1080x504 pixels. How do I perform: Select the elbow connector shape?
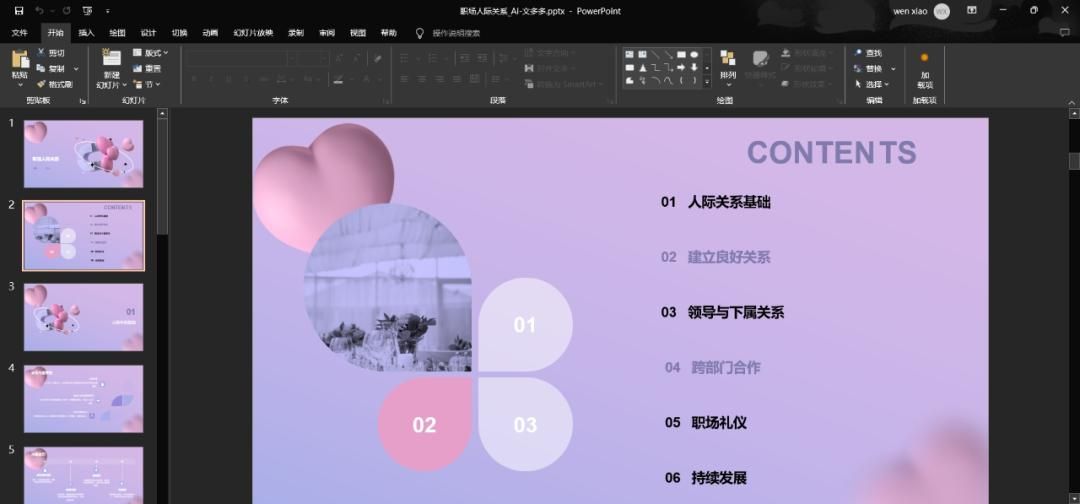(655, 67)
